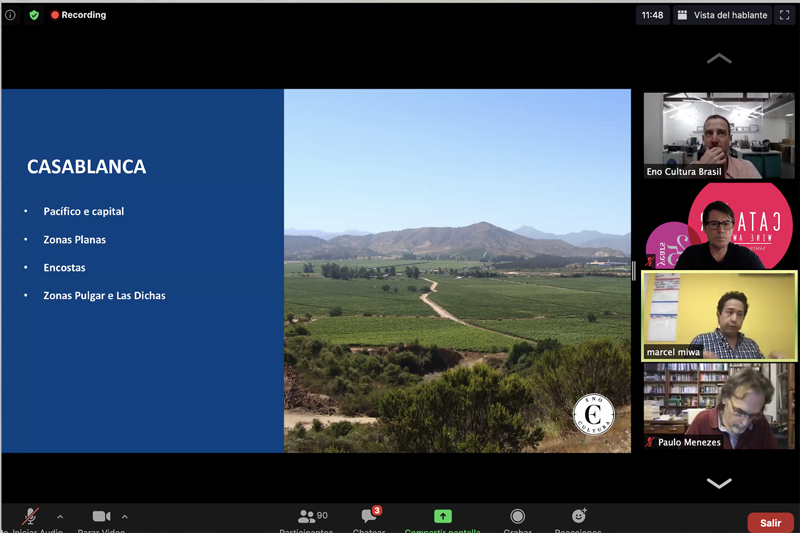Select Eno Cultura Brasil video thumbnail
Image resolution: width=800 pixels, height=533 pixels.
click(x=719, y=136)
